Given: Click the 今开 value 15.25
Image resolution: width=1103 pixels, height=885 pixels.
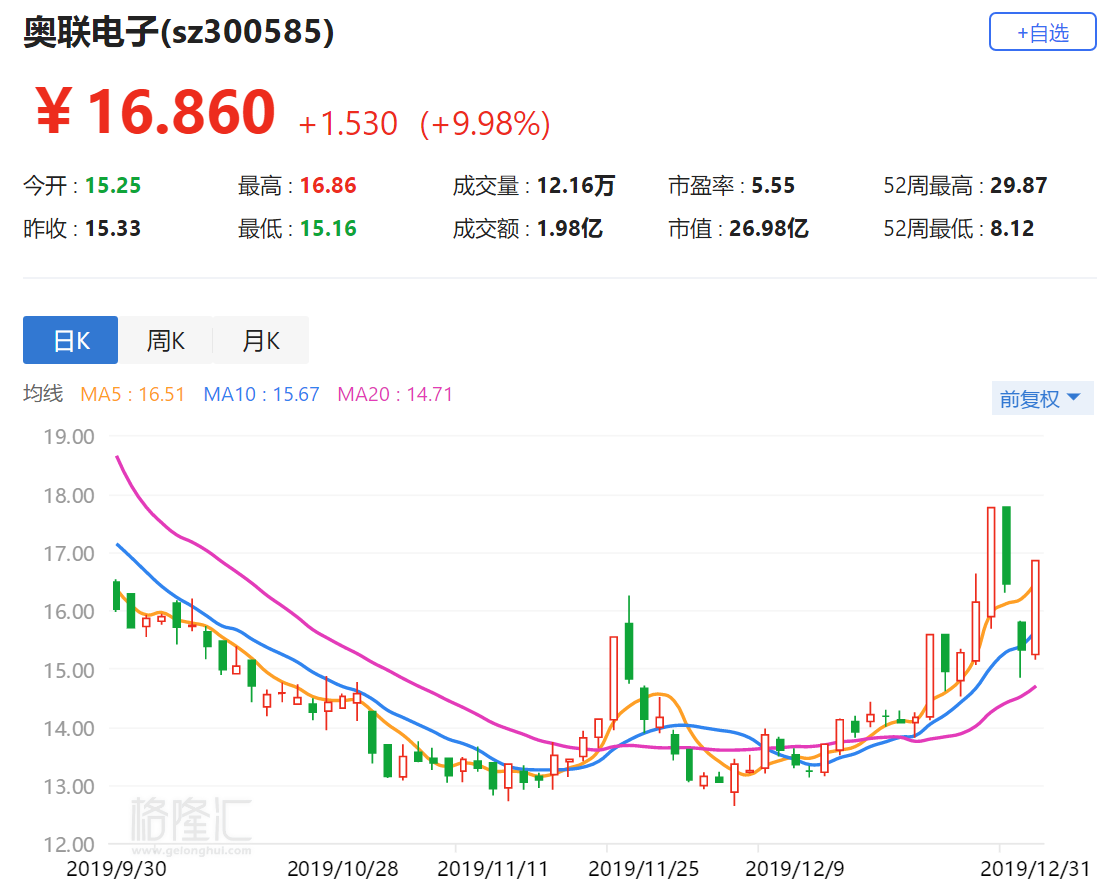Looking at the screenshot, I should pos(113,186).
